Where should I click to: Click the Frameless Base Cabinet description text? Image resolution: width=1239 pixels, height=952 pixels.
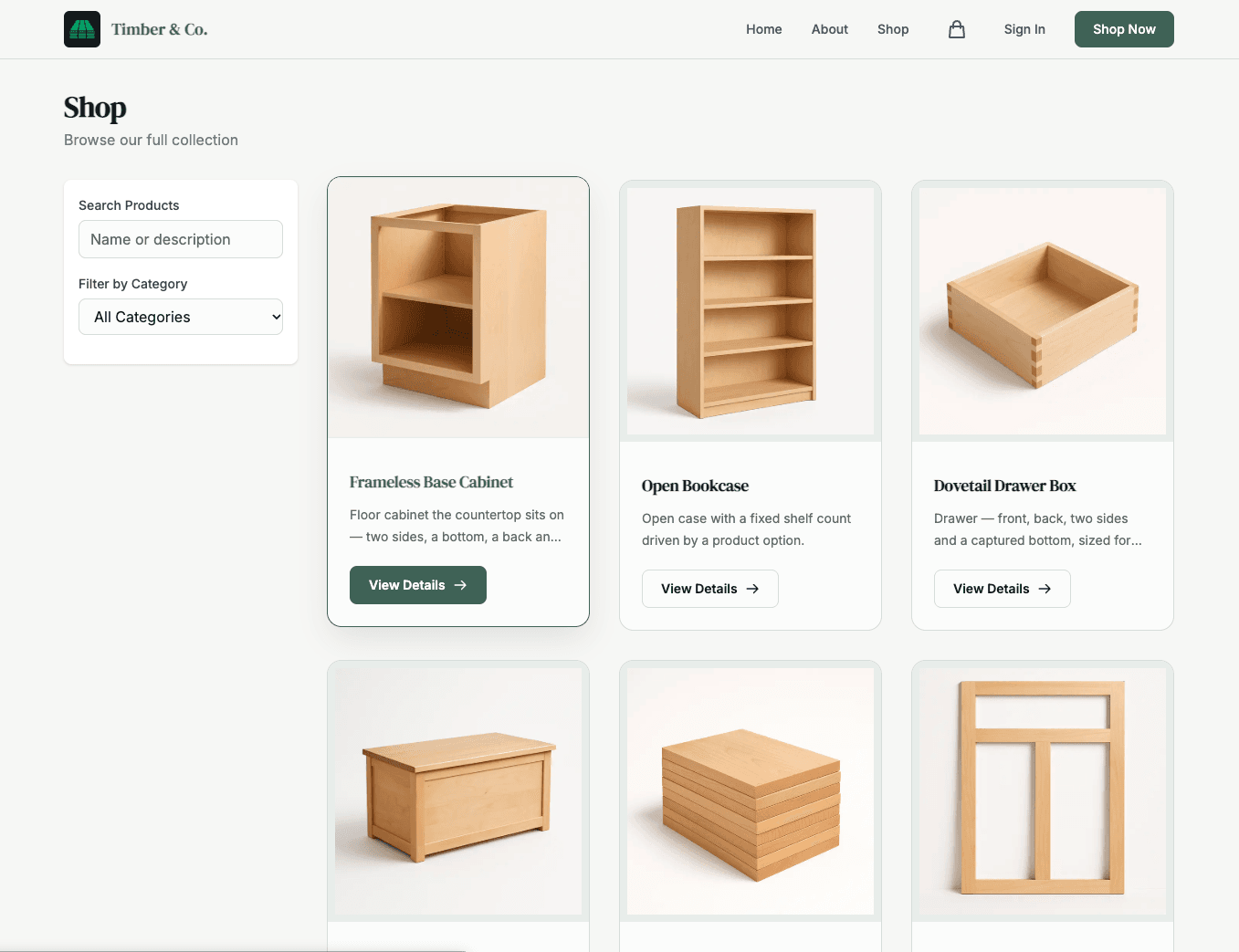(457, 526)
